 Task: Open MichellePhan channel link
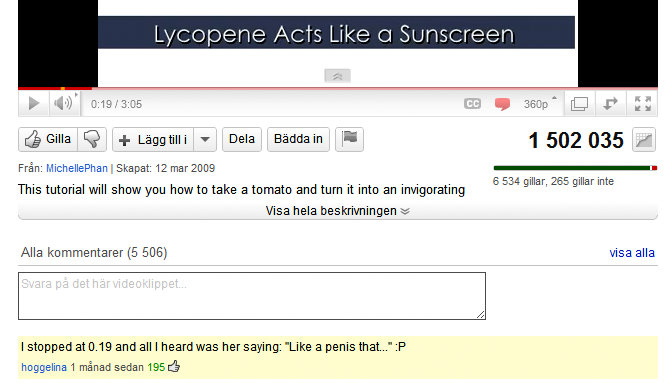tap(77, 168)
